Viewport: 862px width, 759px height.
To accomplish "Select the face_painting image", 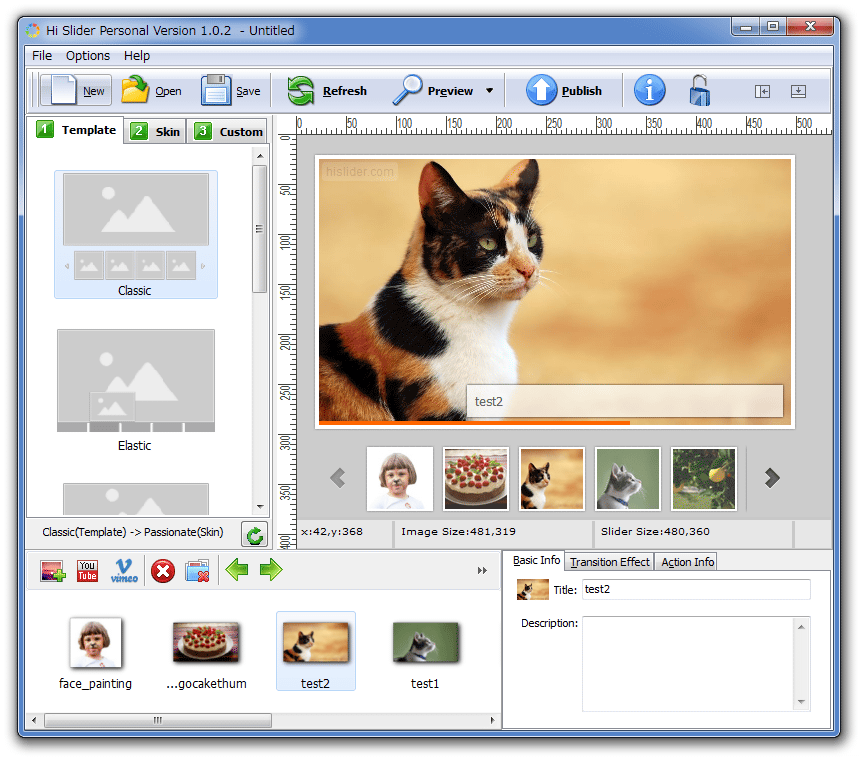I will point(96,652).
